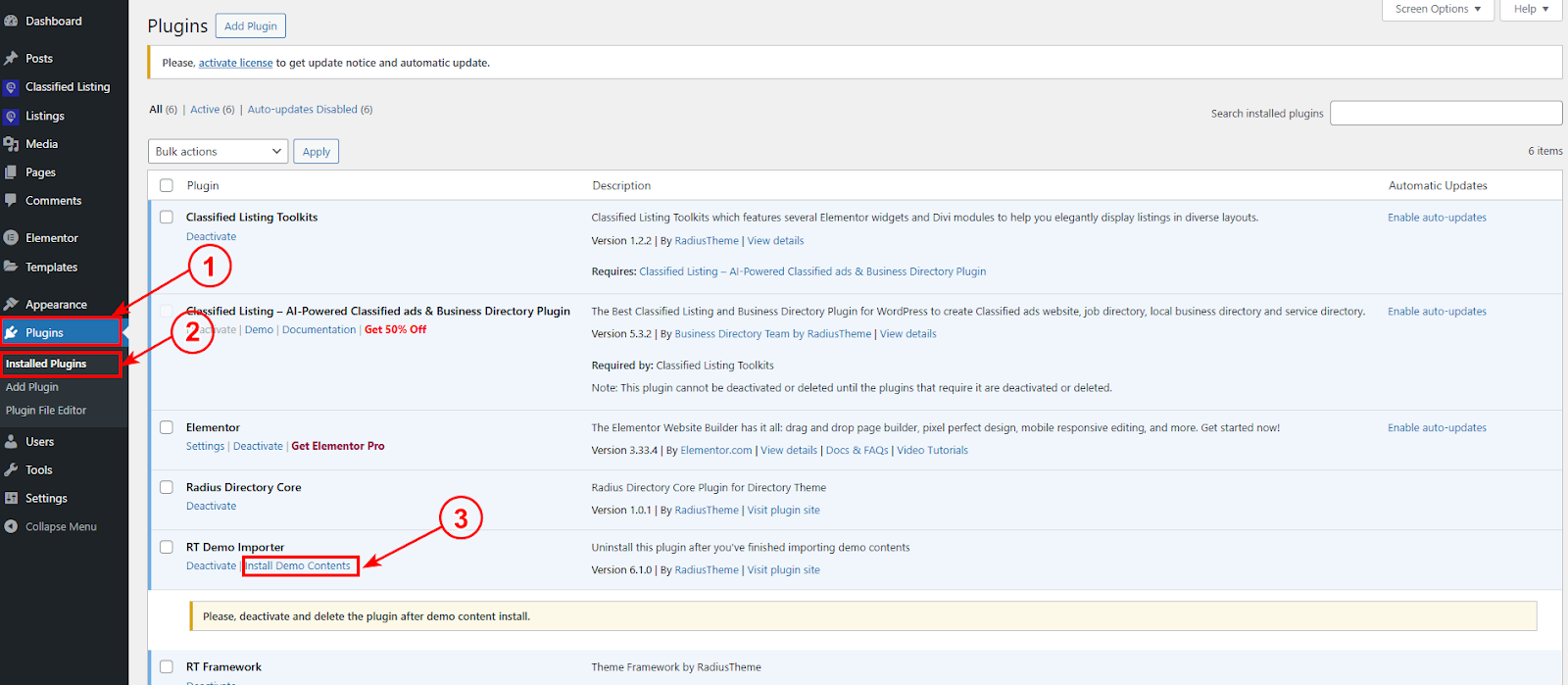This screenshot has height=685, width=1568.
Task: Click the Posts pin icon
Action: (x=11, y=58)
